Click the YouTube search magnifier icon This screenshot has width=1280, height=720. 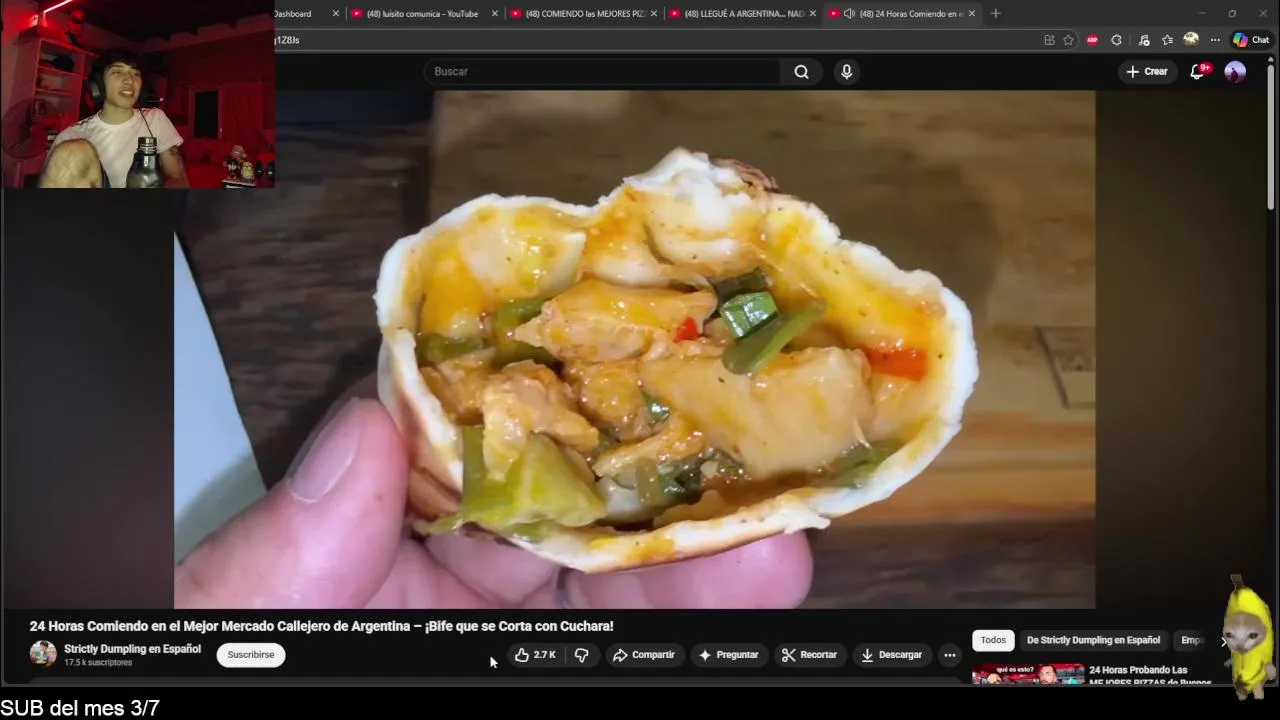(801, 72)
